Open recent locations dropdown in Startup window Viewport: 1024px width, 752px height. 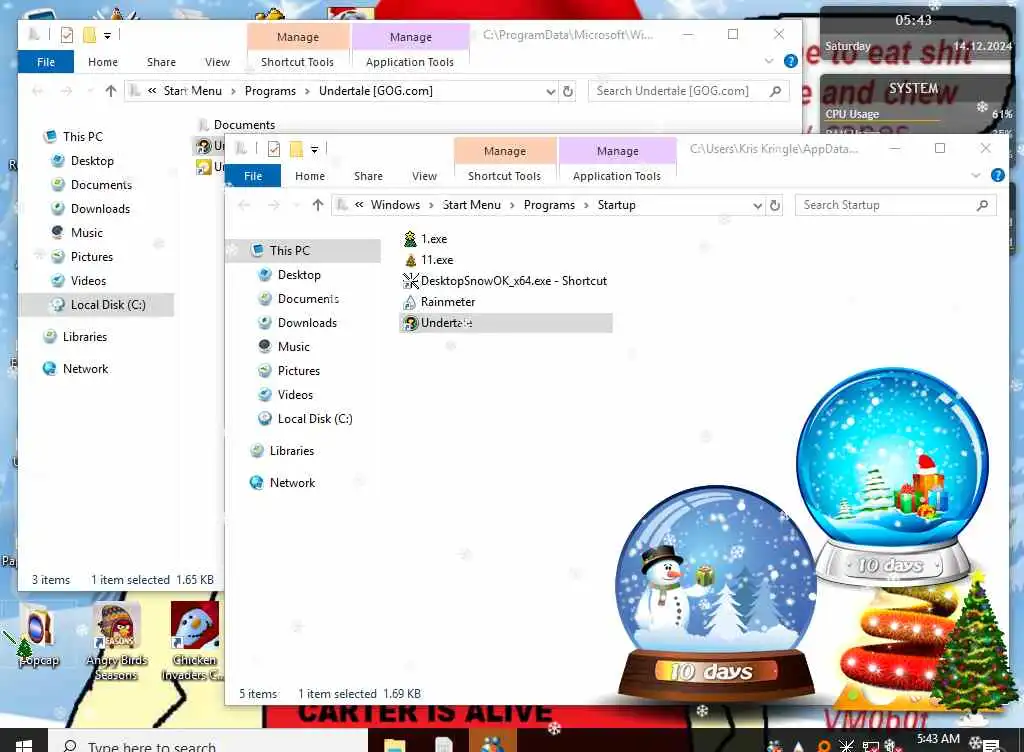pyautogui.click(x=296, y=205)
